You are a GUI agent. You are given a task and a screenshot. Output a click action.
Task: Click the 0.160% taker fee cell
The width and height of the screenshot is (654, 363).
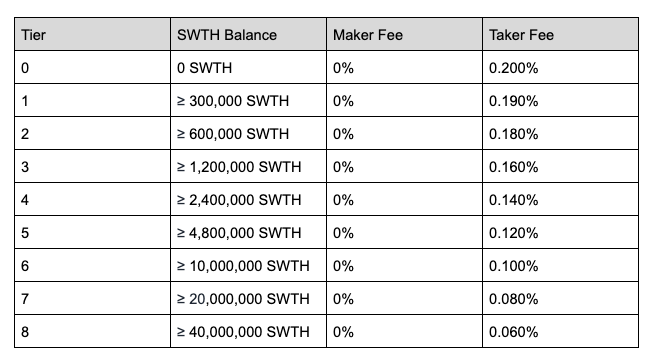click(561, 166)
